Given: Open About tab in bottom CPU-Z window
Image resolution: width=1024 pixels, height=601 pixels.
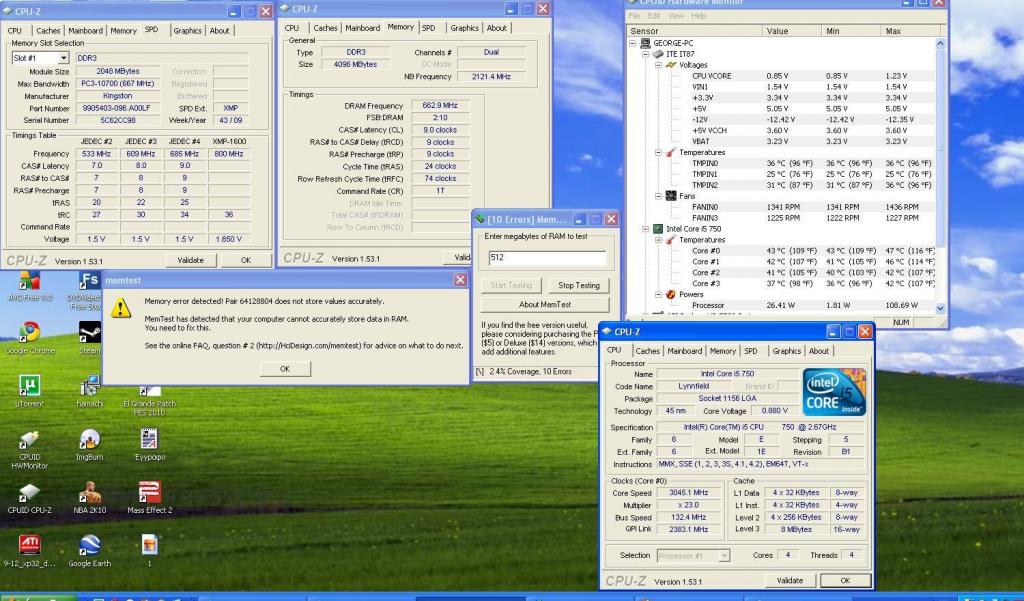Looking at the screenshot, I should tap(818, 351).
